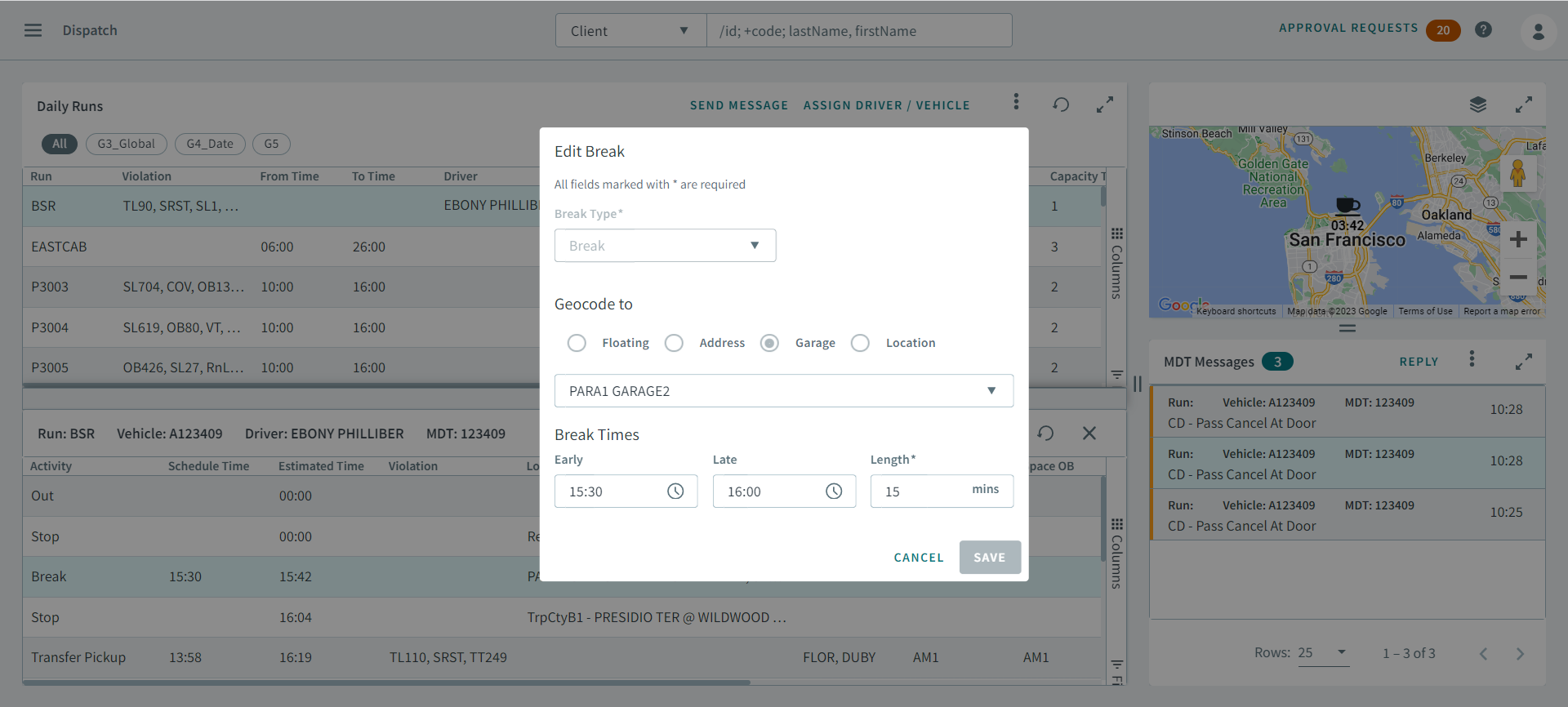
Task: Expand Daily Runs panel to fullscreen
Action: pyautogui.click(x=1104, y=104)
